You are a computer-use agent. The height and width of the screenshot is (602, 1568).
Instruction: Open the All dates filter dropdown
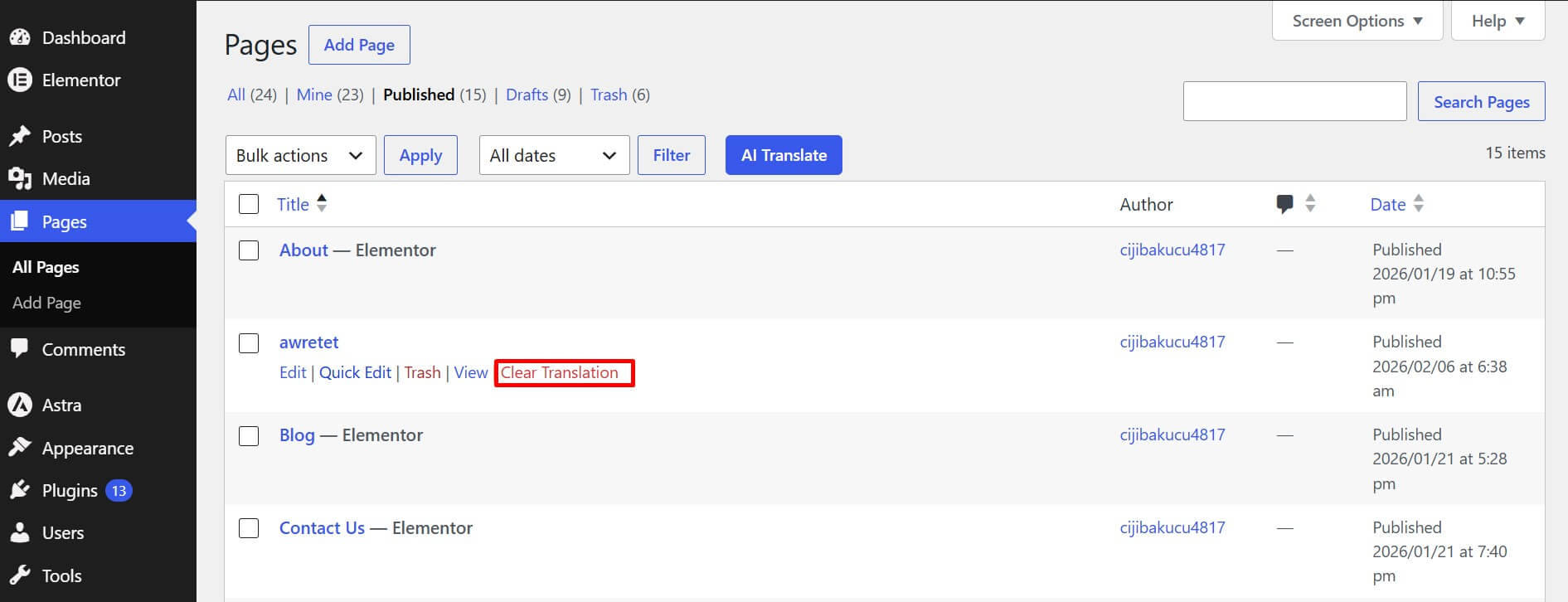tap(554, 155)
